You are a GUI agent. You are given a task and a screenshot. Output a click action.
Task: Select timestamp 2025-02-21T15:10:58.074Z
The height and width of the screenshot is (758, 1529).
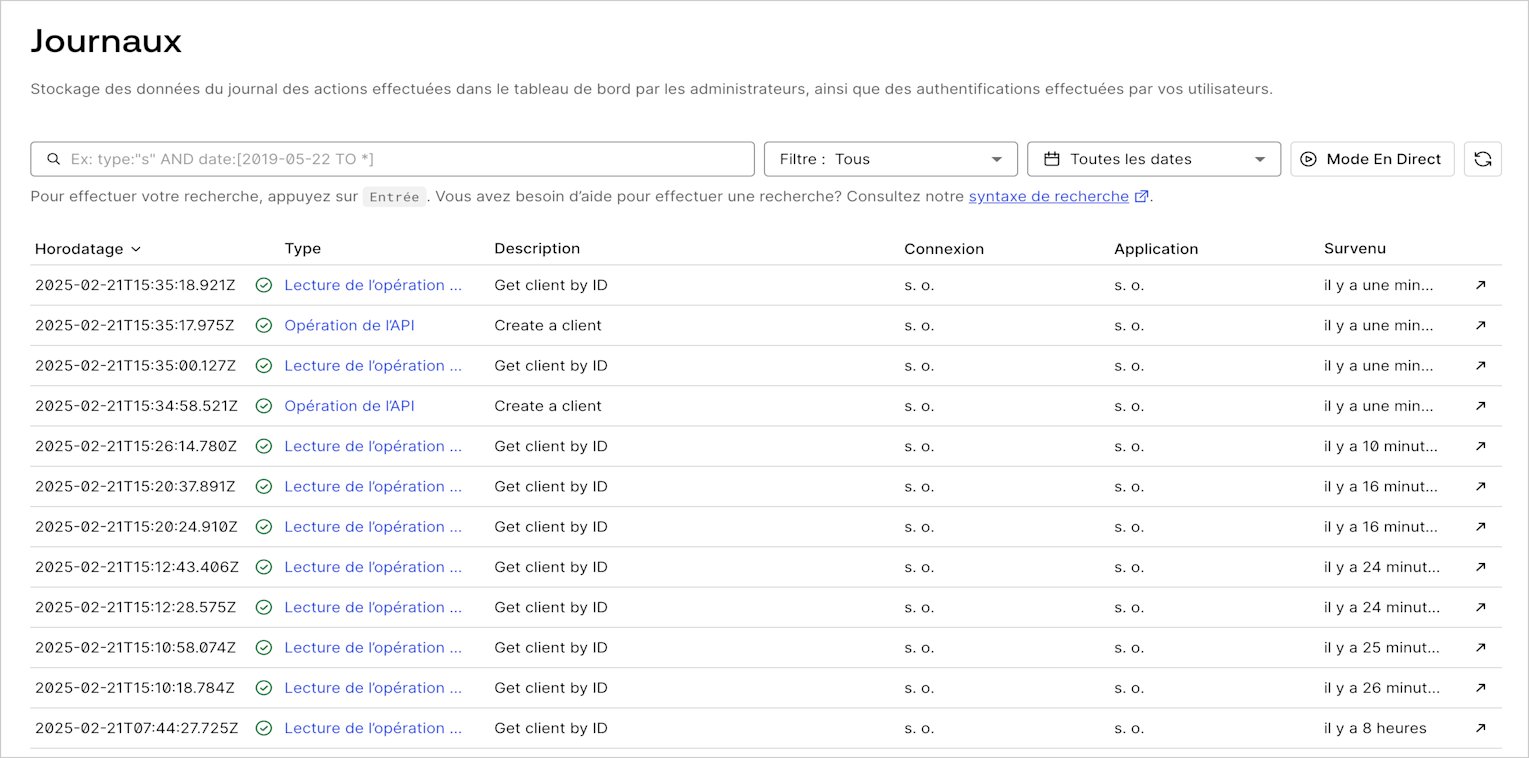click(136, 647)
